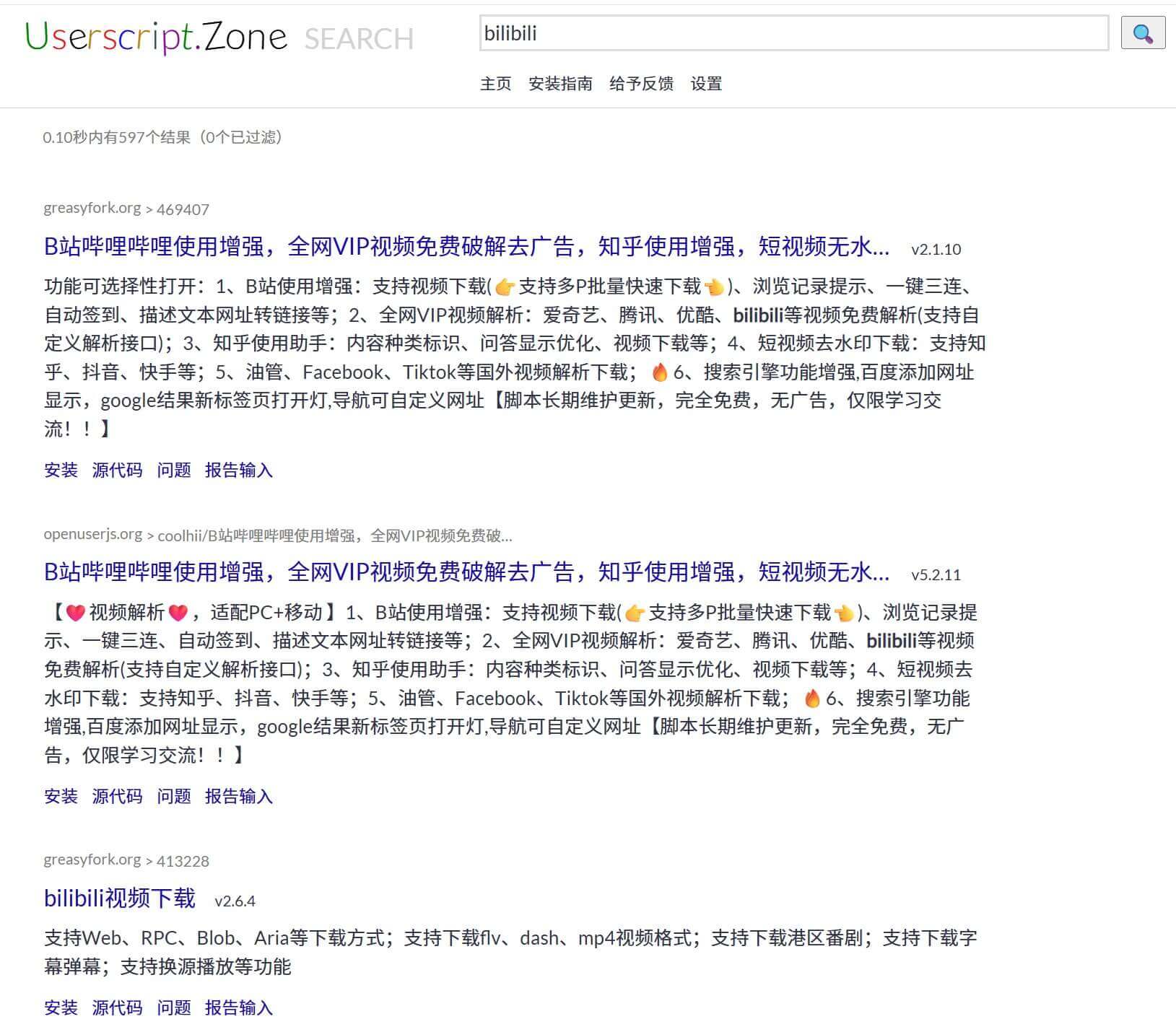1176x1032 pixels.
Task: Click 报告输入 under the first result
Action: 238,471
